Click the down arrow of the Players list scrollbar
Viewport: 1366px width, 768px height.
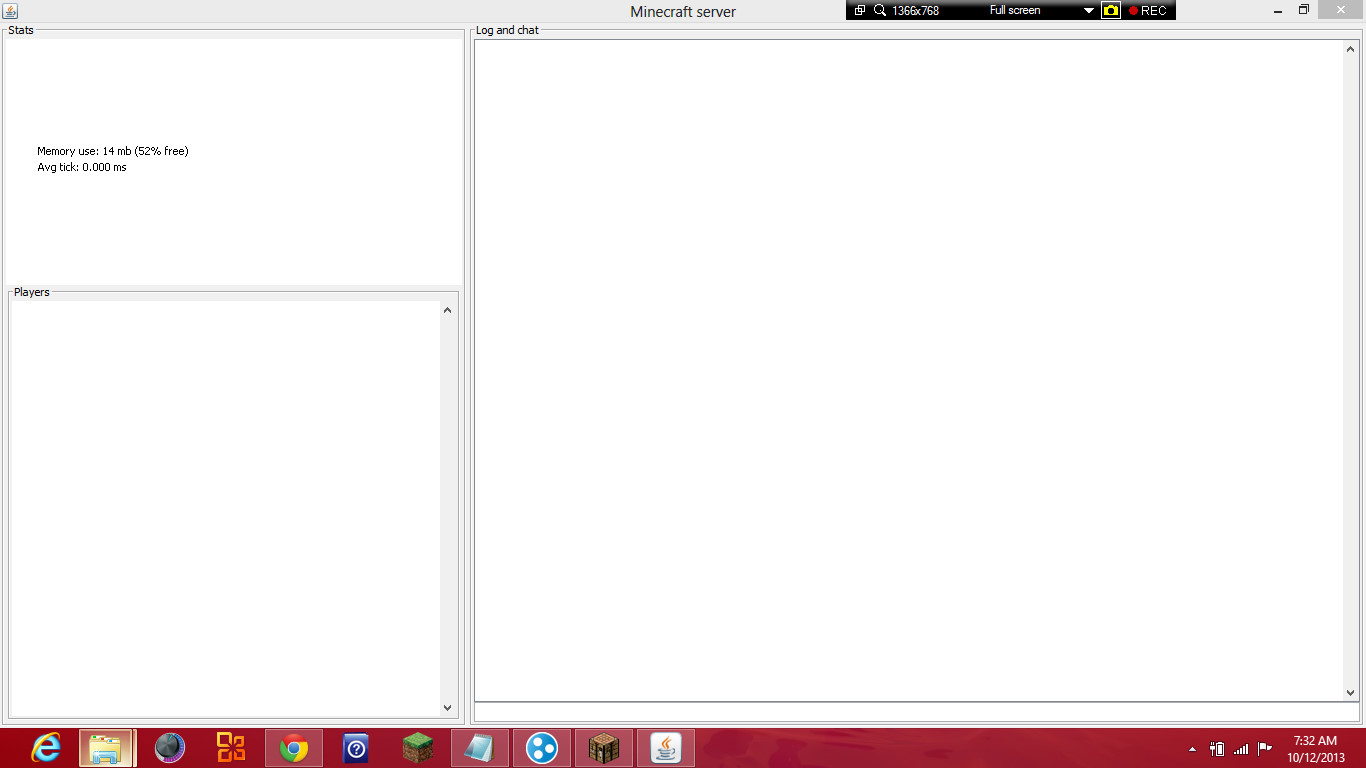[447, 708]
